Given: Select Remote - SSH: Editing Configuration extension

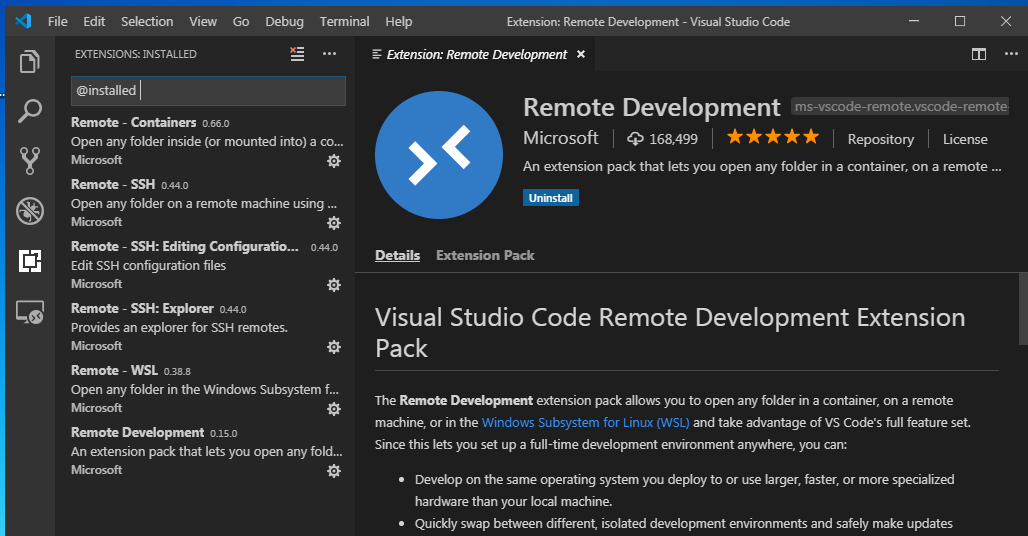Looking at the screenshot, I should pos(207,265).
